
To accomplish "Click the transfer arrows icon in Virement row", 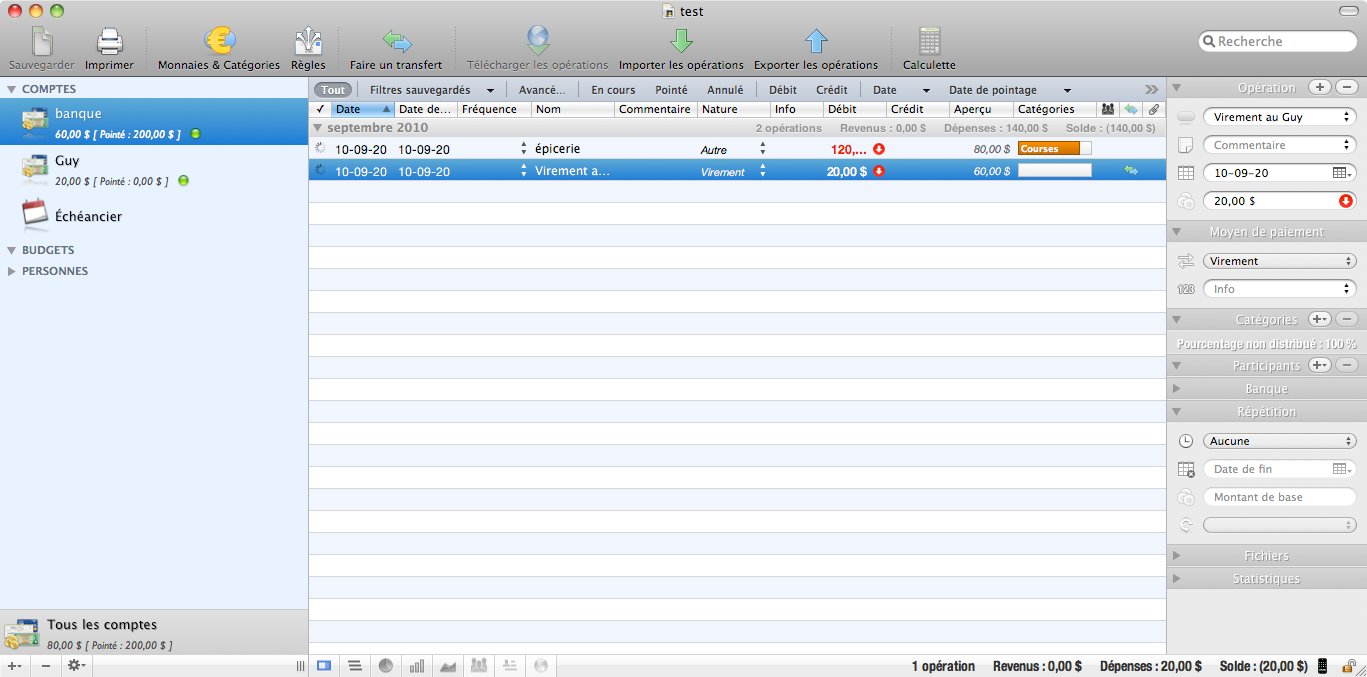I will pyautogui.click(x=1130, y=171).
